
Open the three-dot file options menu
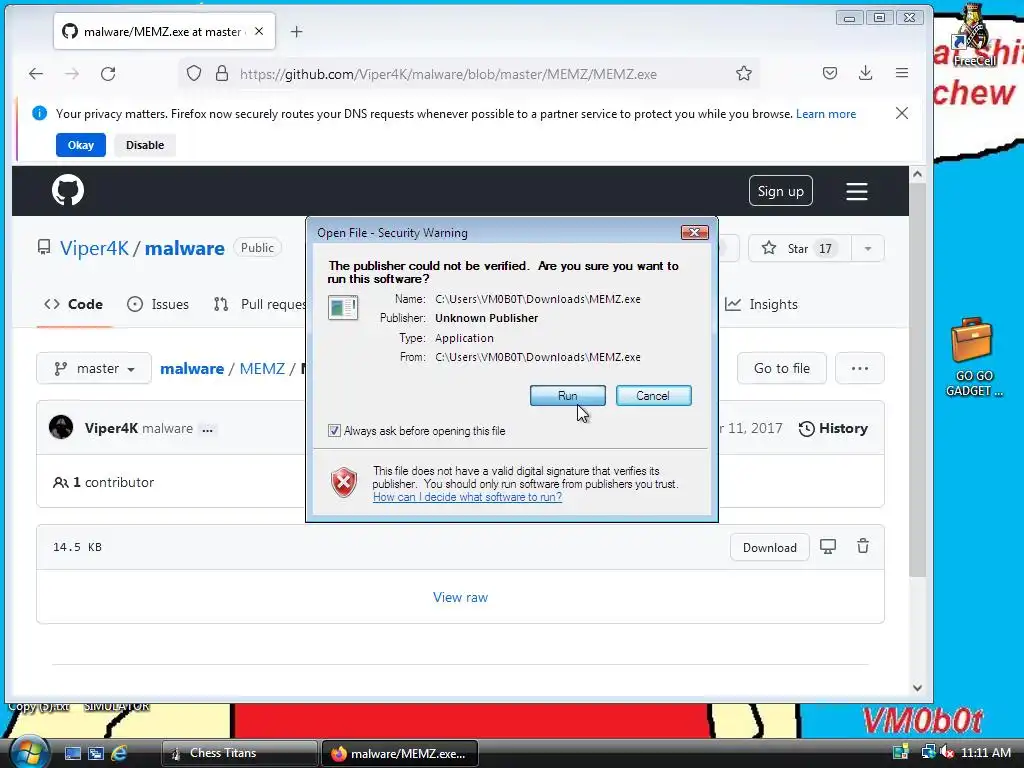860,368
